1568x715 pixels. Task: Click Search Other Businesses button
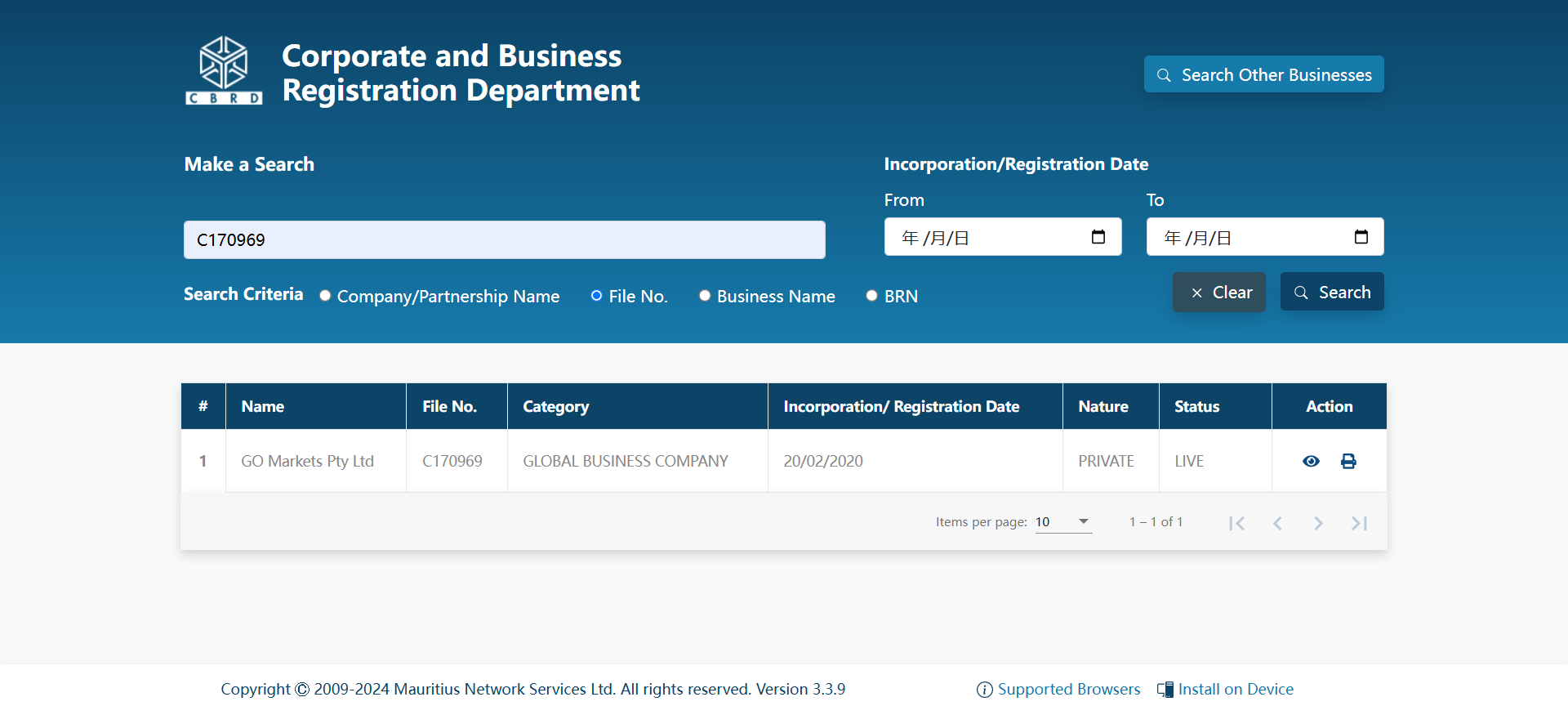click(x=1263, y=74)
